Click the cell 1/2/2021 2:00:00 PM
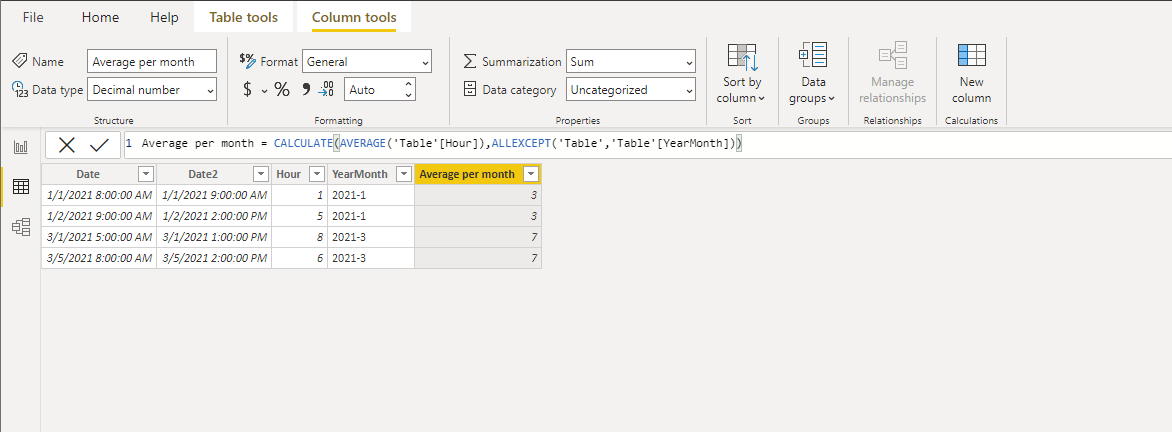Image resolution: width=1172 pixels, height=432 pixels. pos(214,216)
